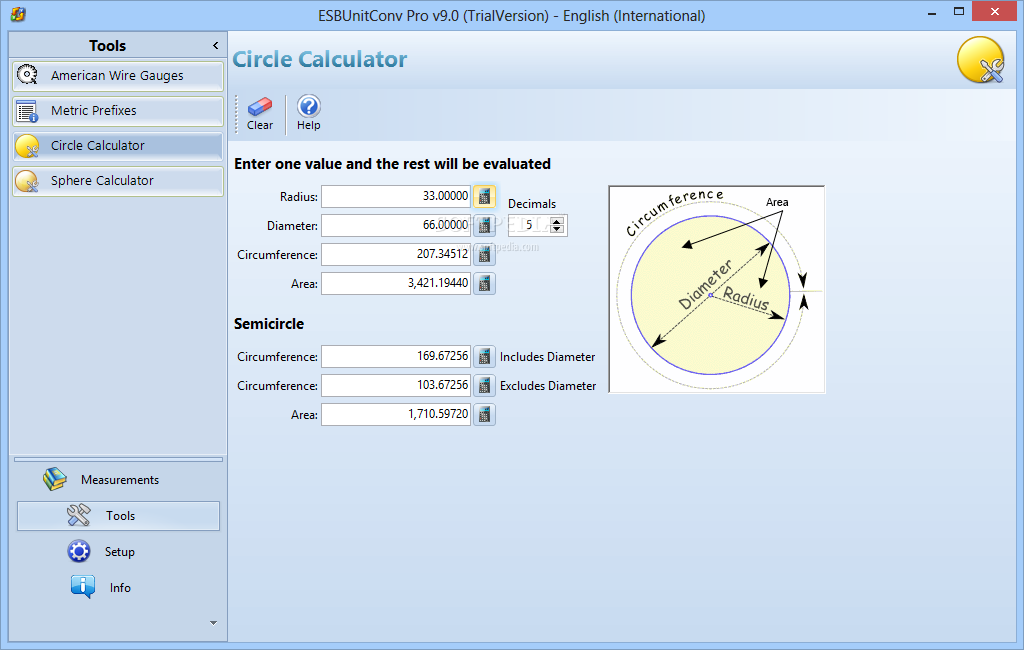Select American Wire Gauges tool
This screenshot has width=1024, height=650.
pyautogui.click(x=118, y=76)
